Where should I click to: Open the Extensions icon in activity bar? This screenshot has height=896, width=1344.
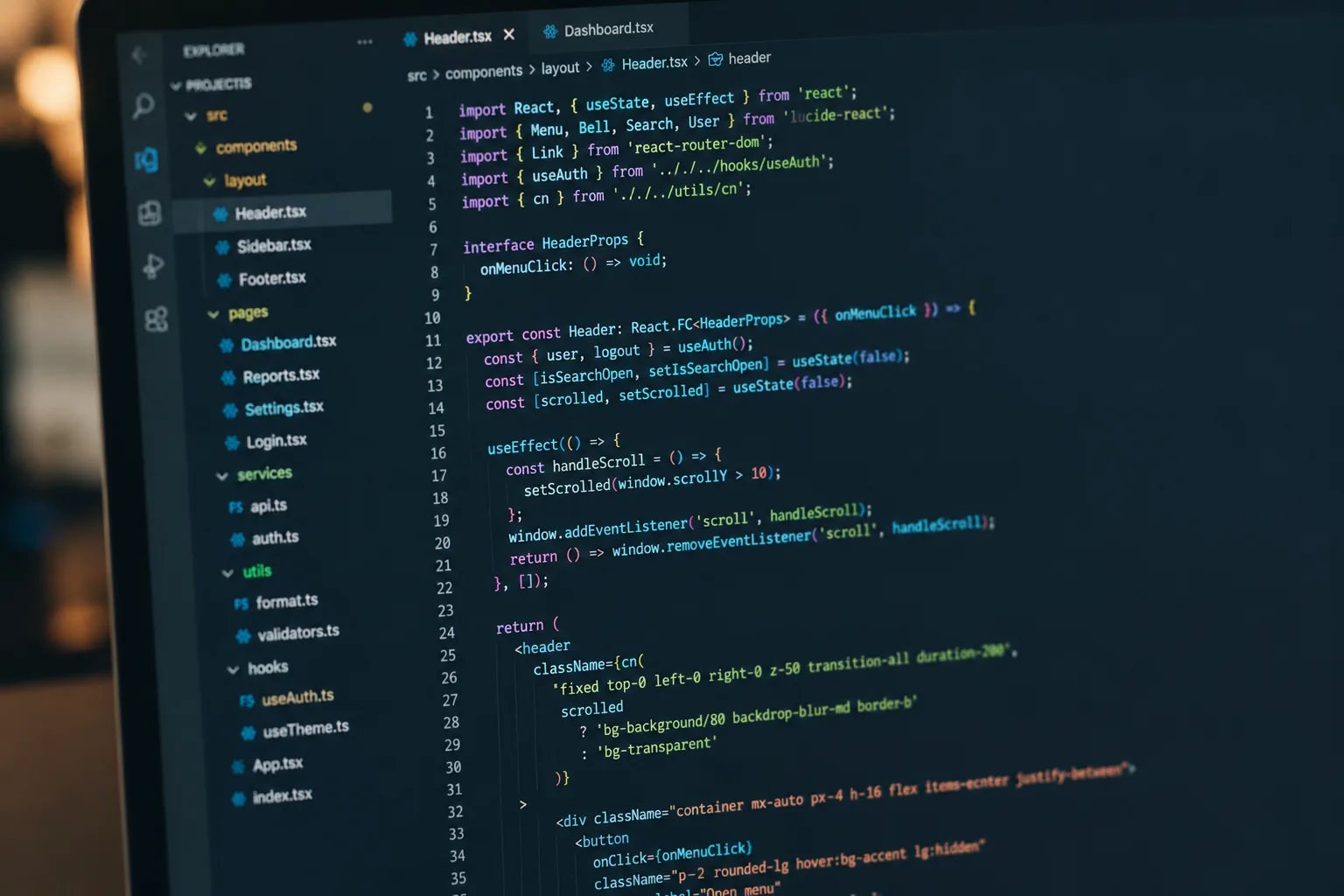tap(157, 318)
